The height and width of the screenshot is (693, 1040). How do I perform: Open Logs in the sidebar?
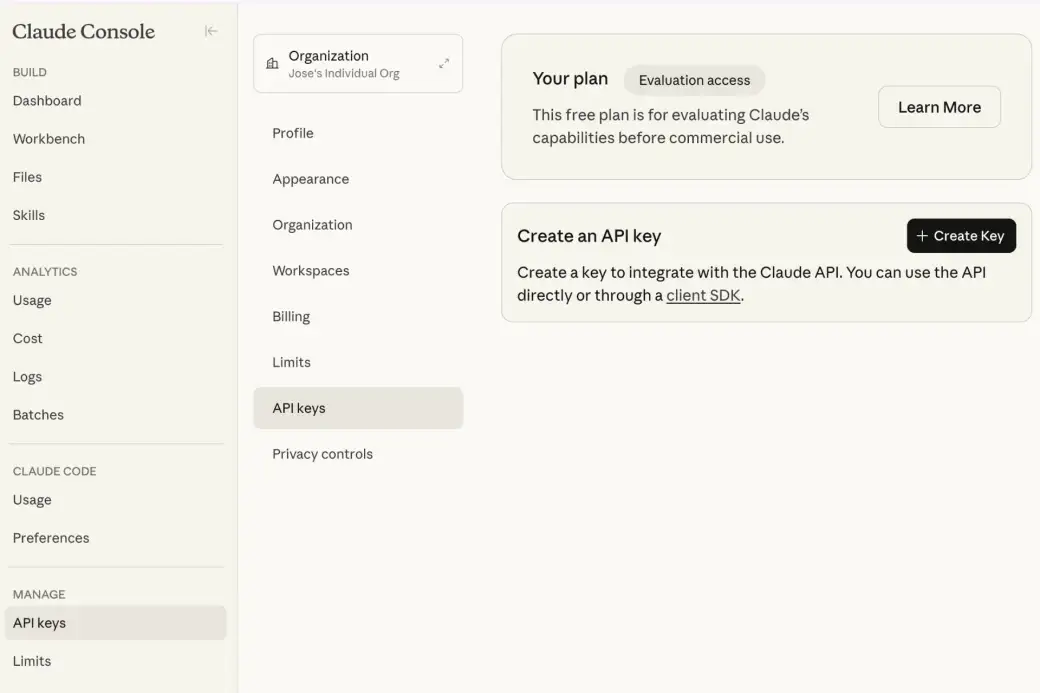(x=27, y=377)
